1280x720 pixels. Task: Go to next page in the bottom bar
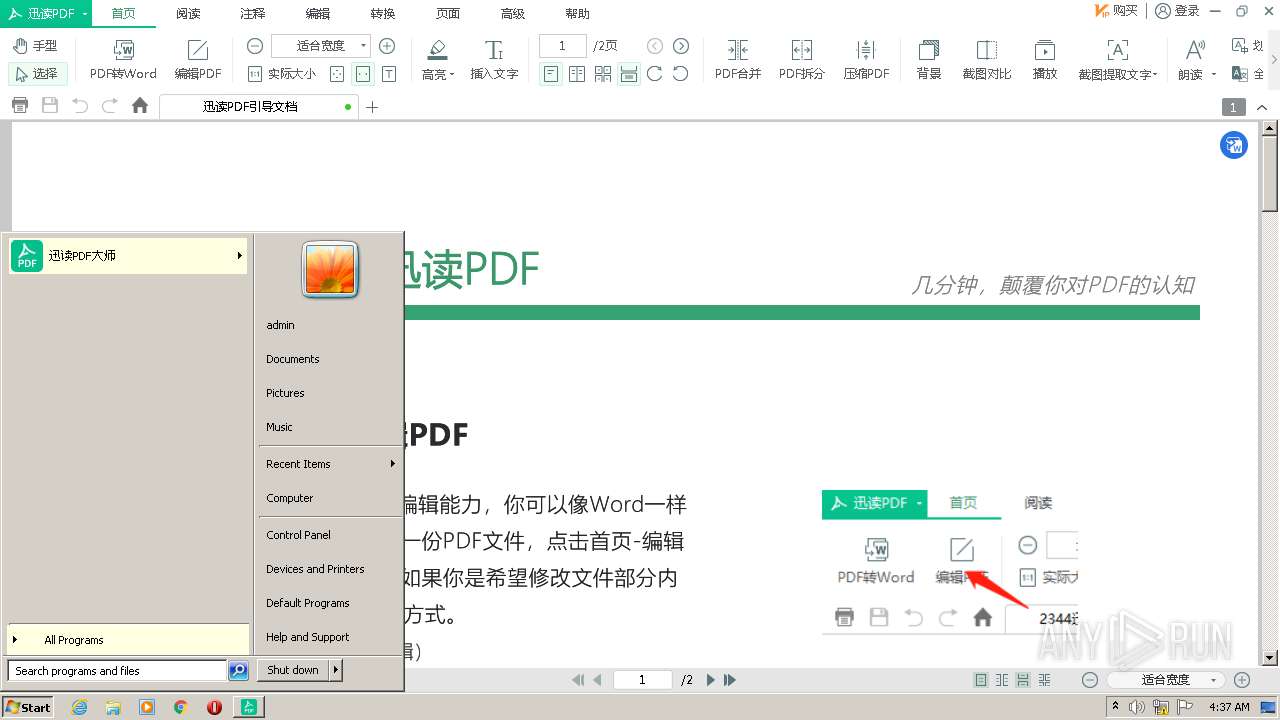point(710,680)
